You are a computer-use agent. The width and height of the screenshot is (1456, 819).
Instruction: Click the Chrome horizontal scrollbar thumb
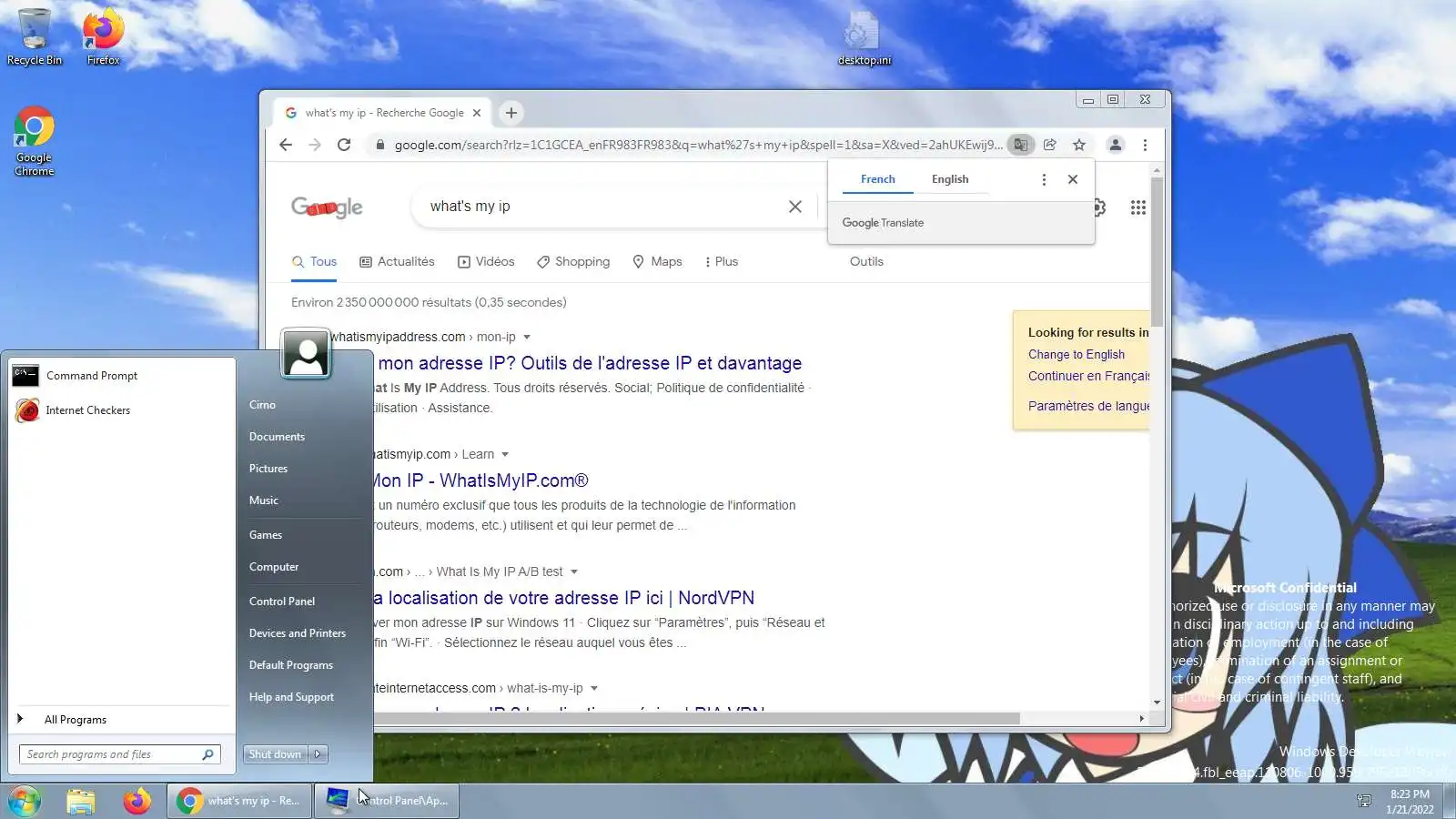(696, 719)
